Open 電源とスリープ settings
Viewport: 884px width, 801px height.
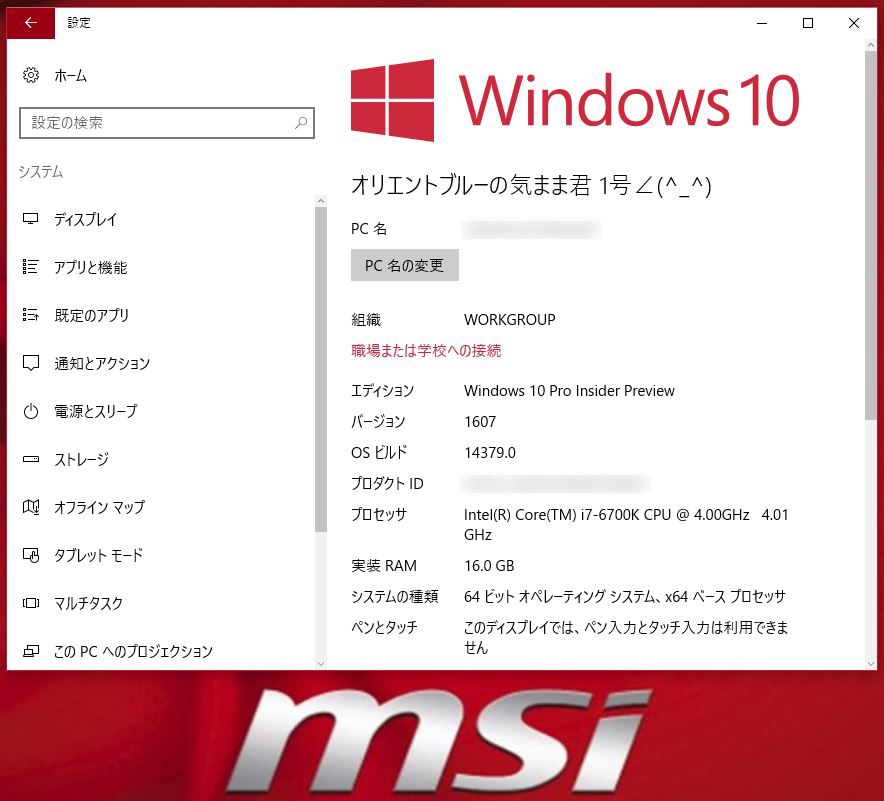95,411
